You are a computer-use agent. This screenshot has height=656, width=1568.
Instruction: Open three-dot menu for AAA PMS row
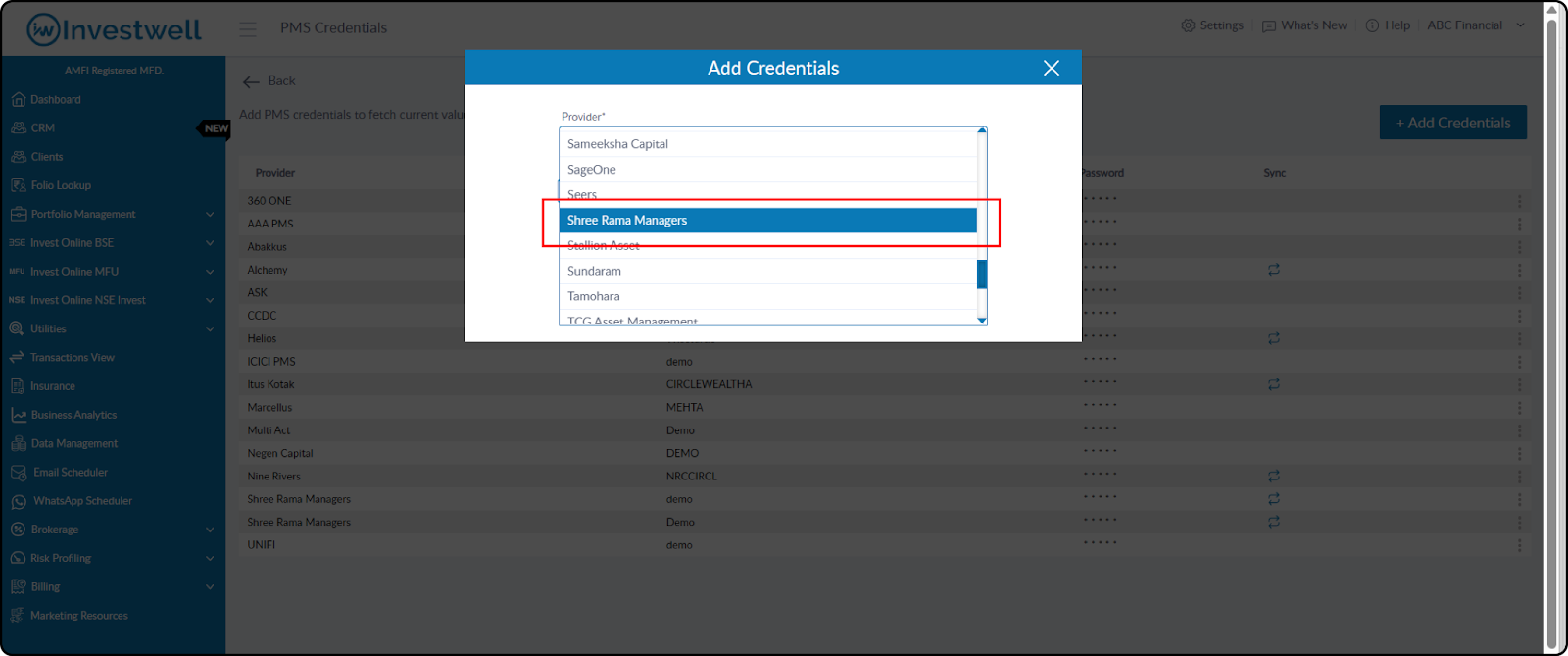coord(1520,224)
